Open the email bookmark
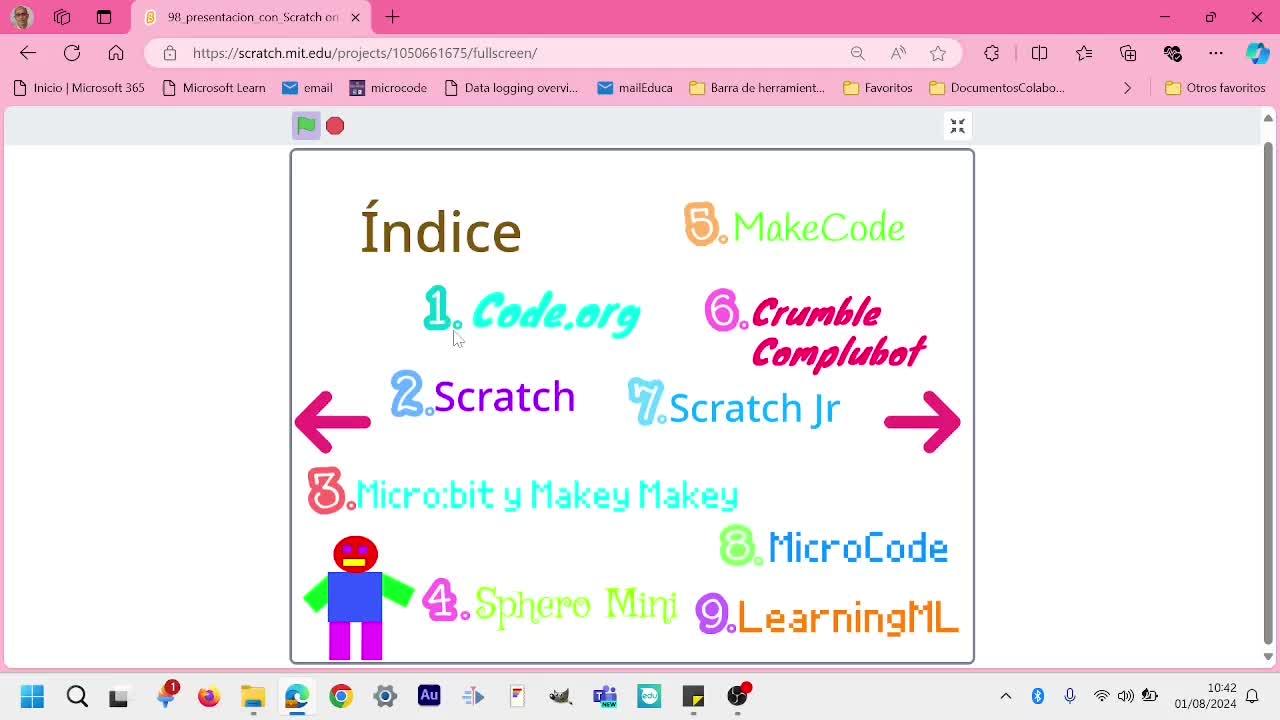The width and height of the screenshot is (1280, 720). pyautogui.click(x=308, y=88)
